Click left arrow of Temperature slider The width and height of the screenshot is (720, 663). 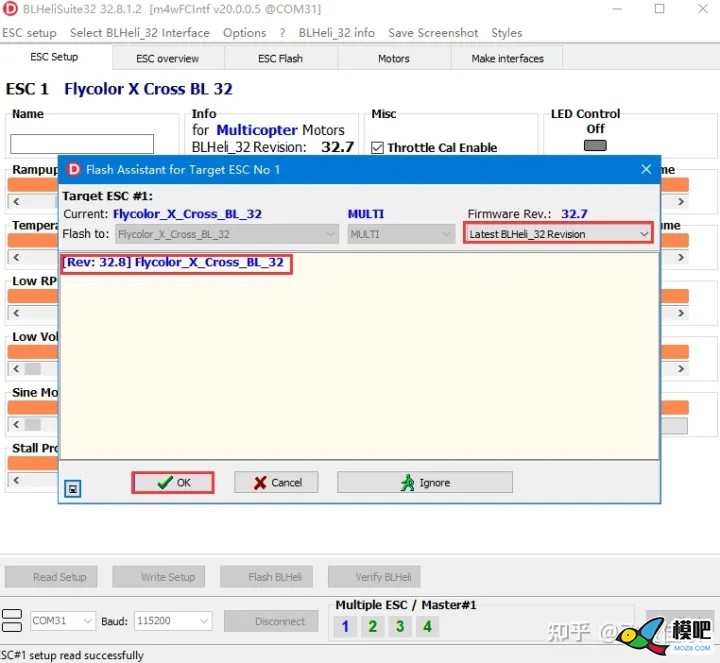(17, 257)
